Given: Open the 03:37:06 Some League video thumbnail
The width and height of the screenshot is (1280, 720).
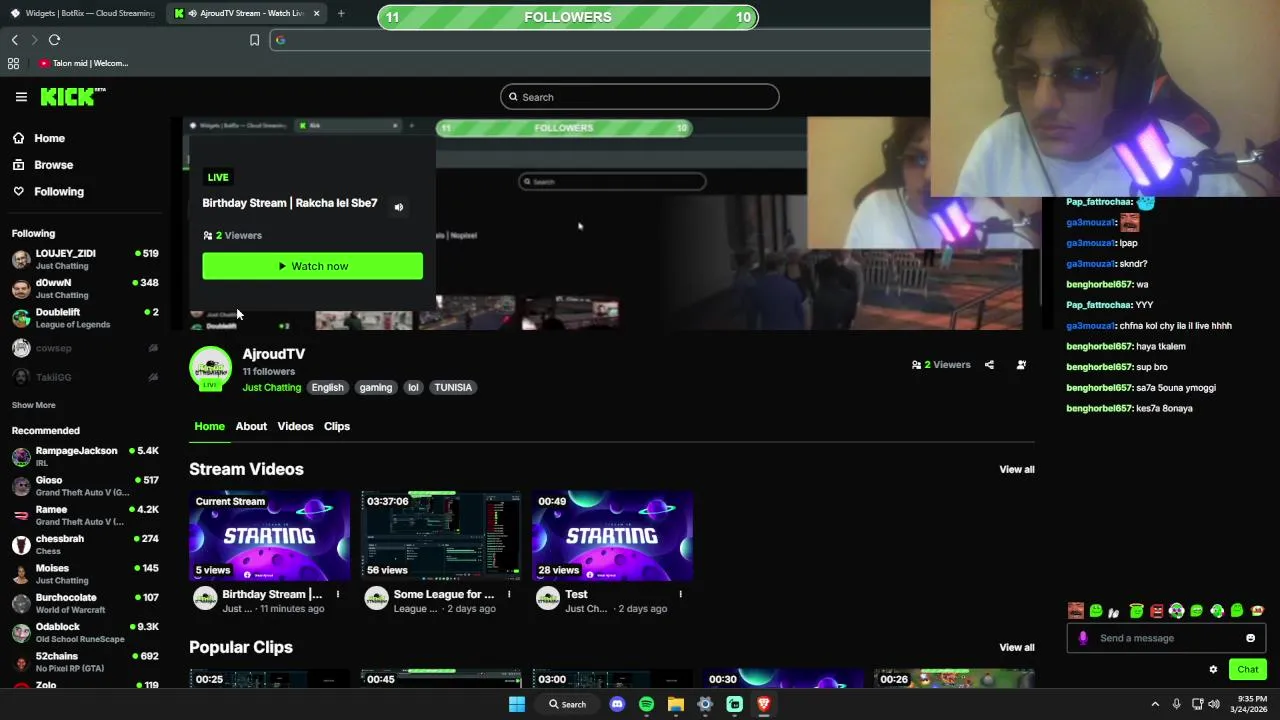Looking at the screenshot, I should [x=441, y=536].
